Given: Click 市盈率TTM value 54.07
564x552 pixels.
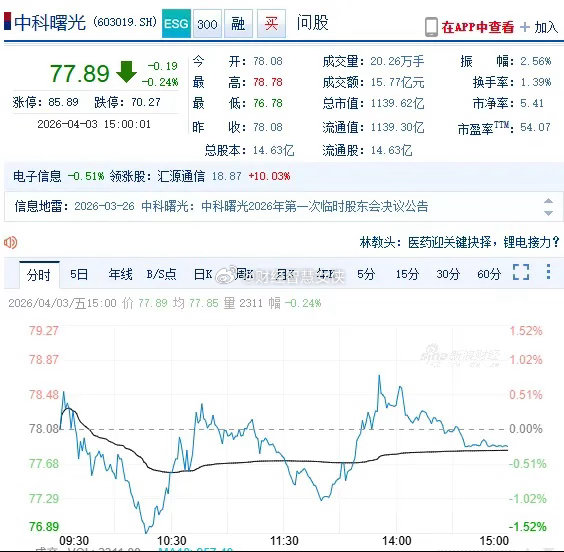Looking at the screenshot, I should pos(535,127).
